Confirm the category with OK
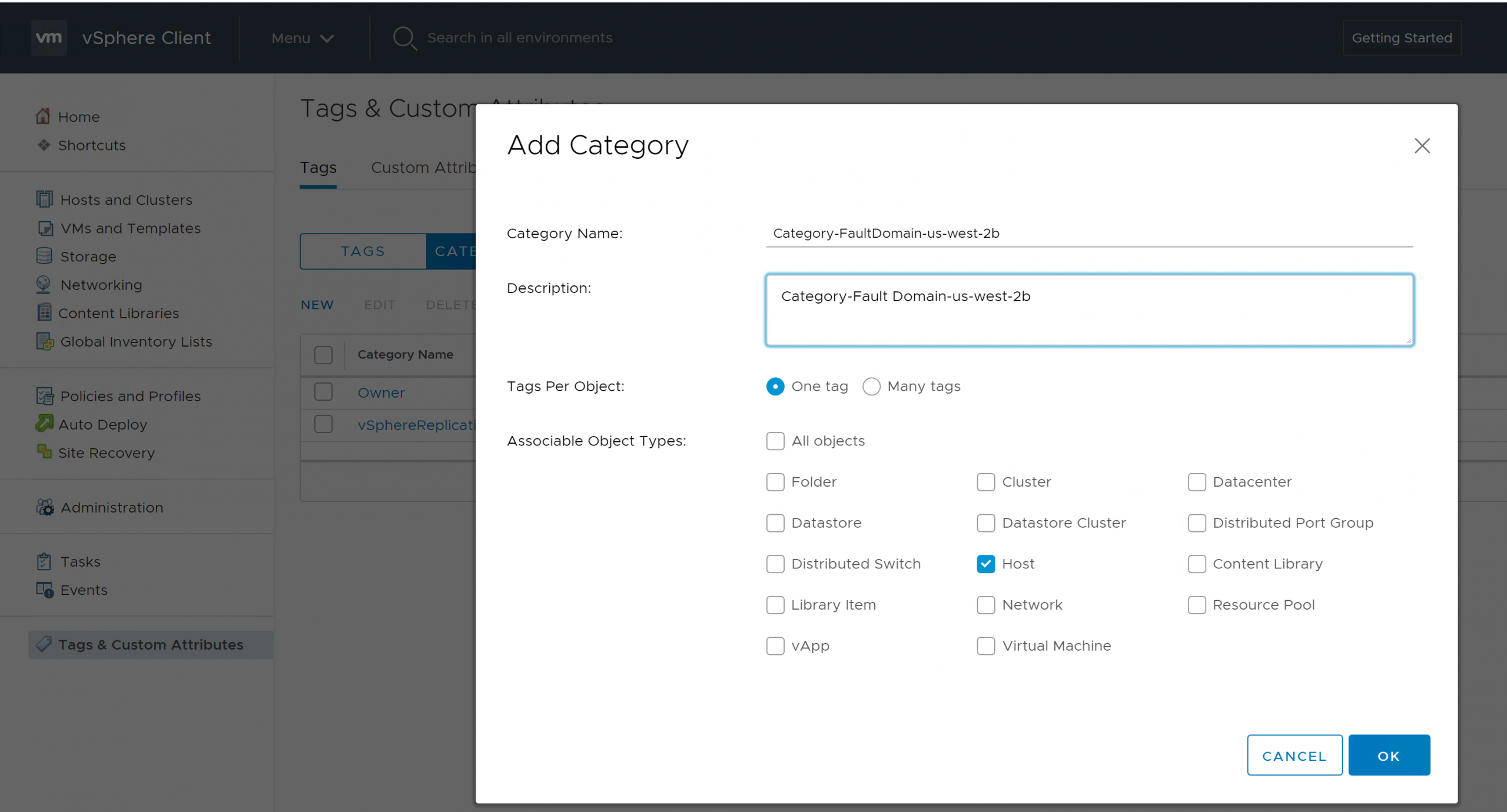Screen dimensions: 1507x812 (1389, 756)
